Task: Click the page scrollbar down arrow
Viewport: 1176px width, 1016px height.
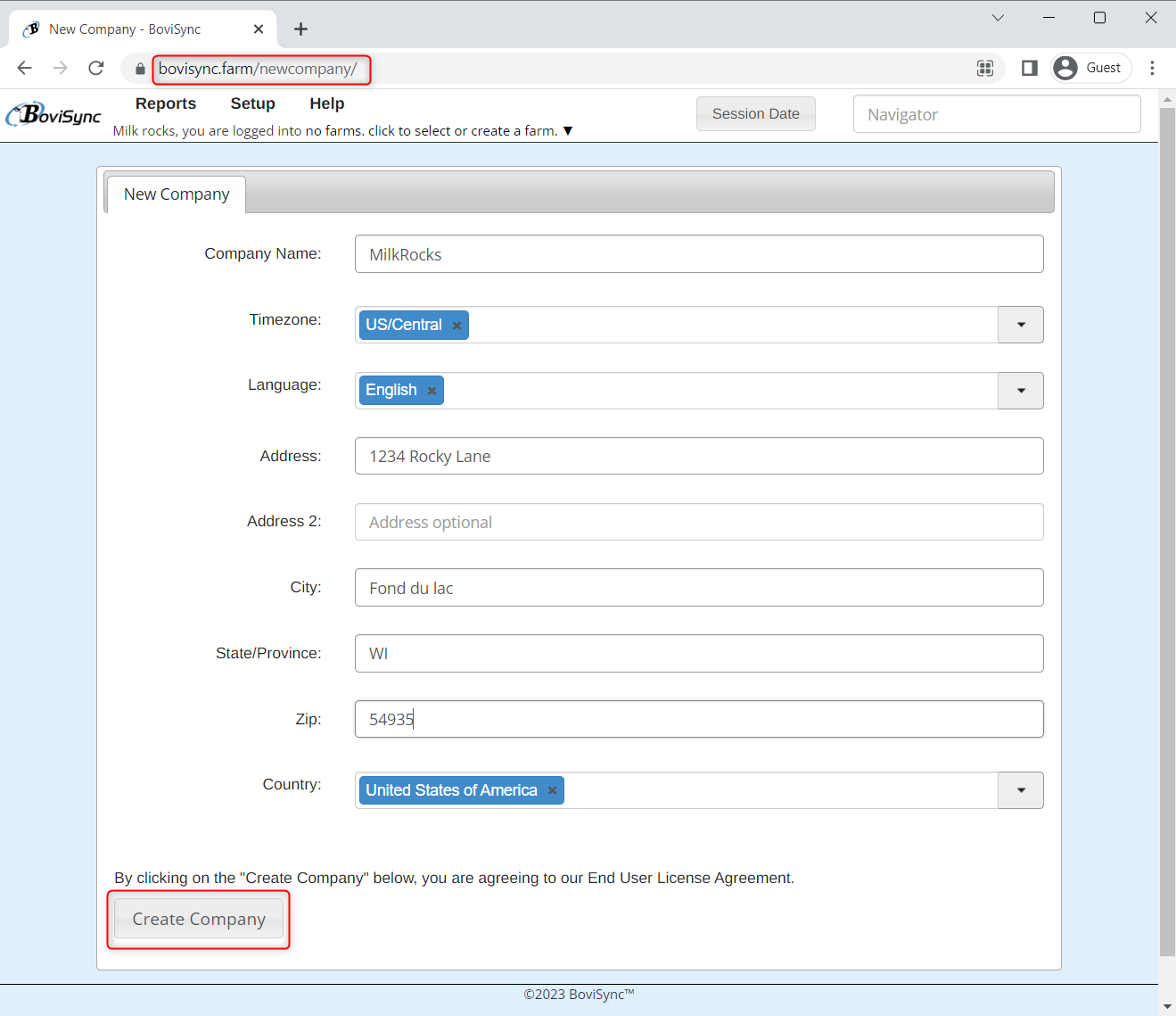Action: [1167, 1006]
